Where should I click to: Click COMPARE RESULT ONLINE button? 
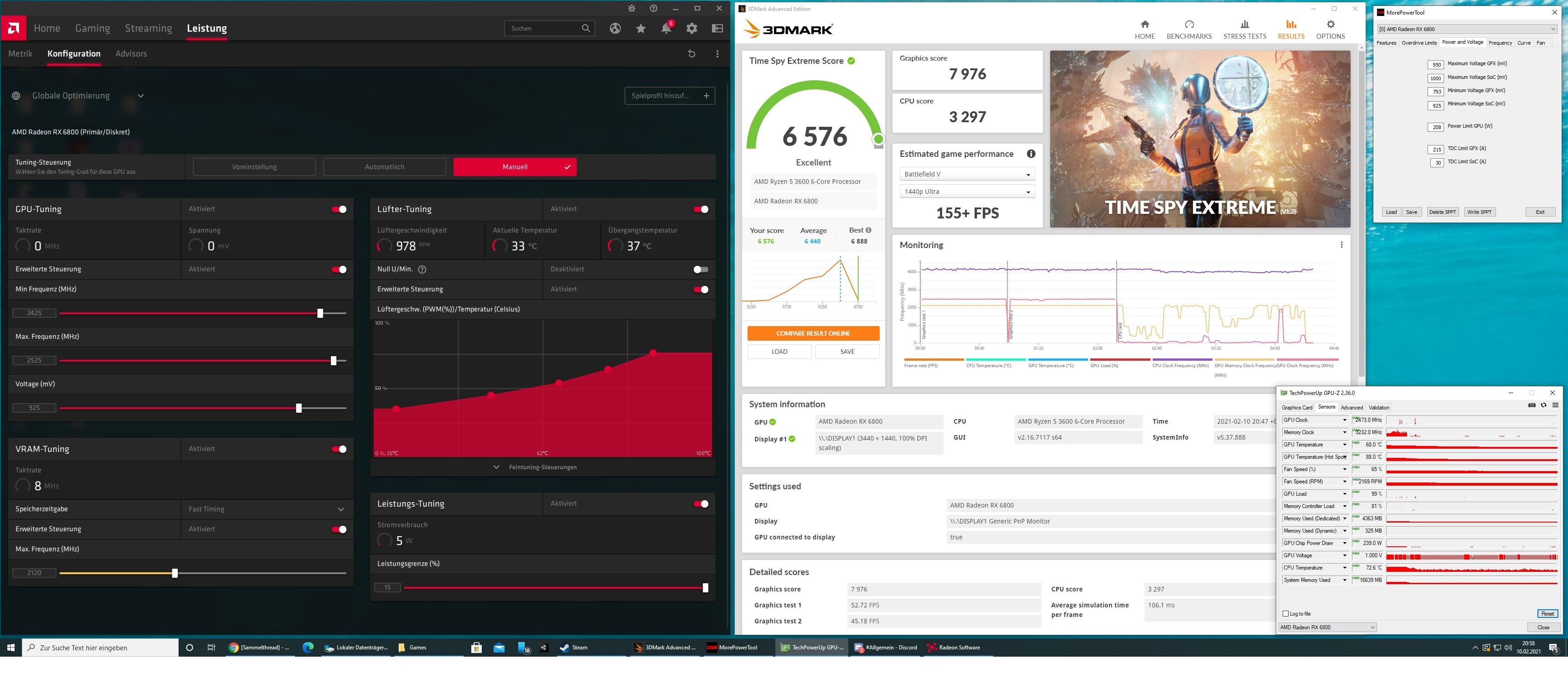pyautogui.click(x=813, y=334)
